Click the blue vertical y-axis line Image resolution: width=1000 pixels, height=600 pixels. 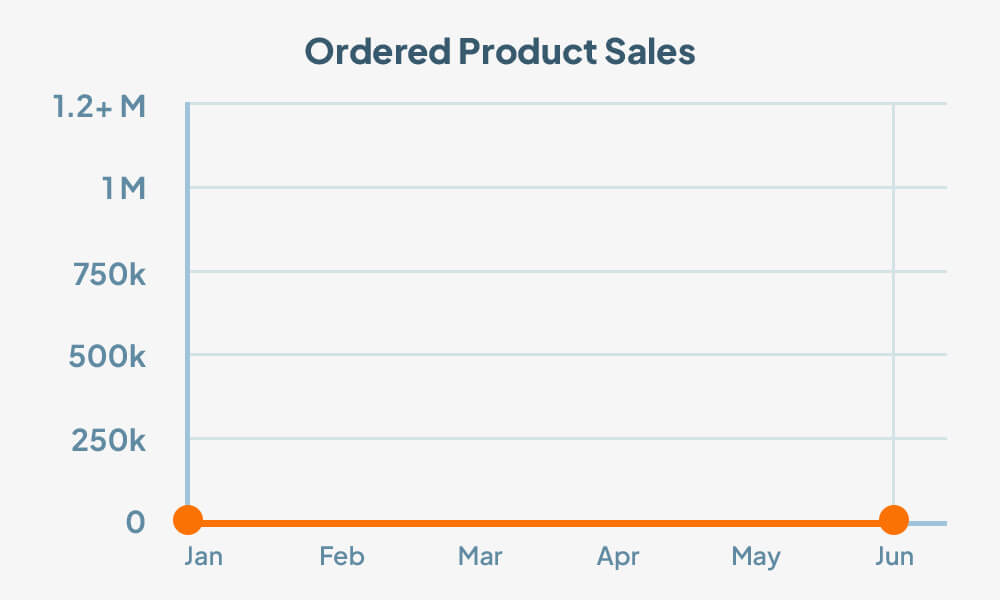pos(187,300)
